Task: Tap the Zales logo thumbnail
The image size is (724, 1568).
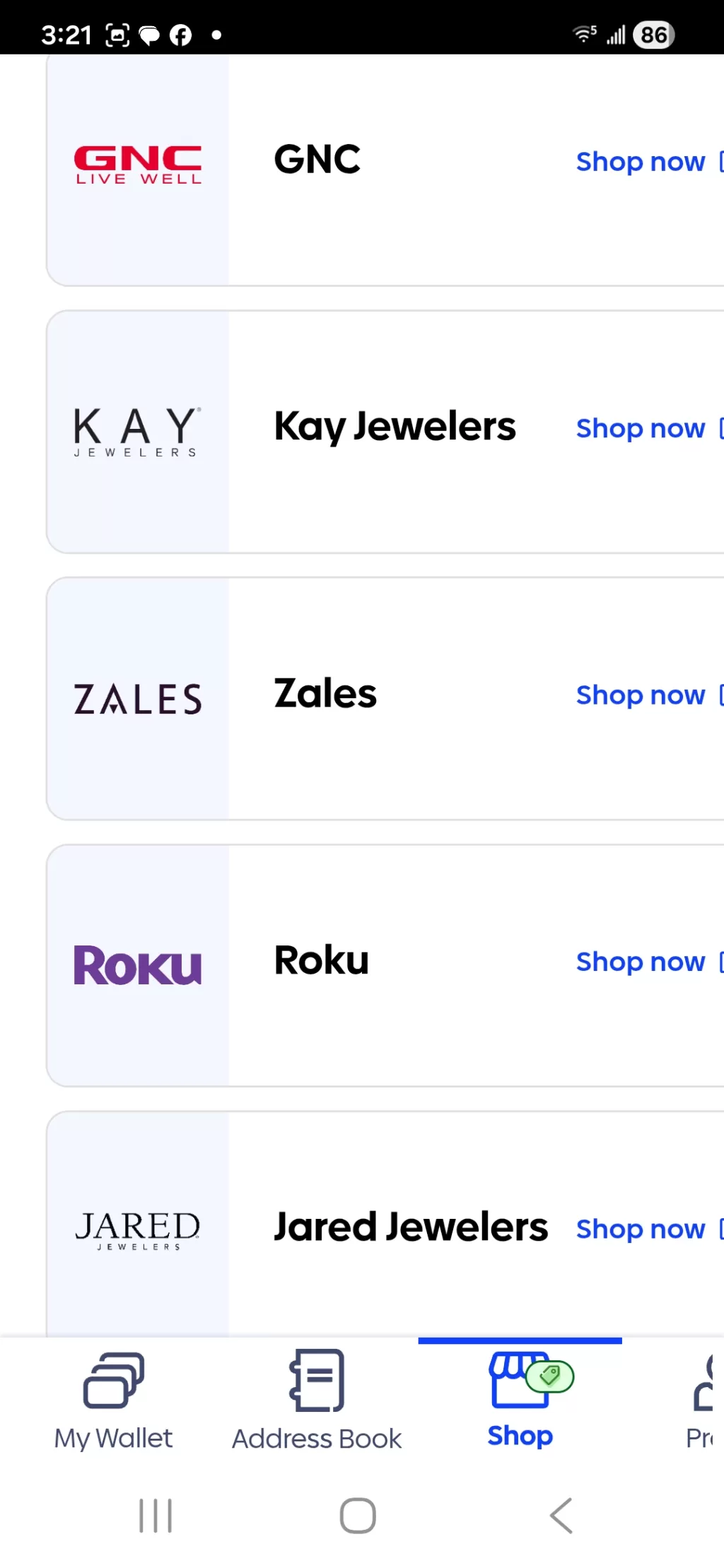Action: (138, 699)
